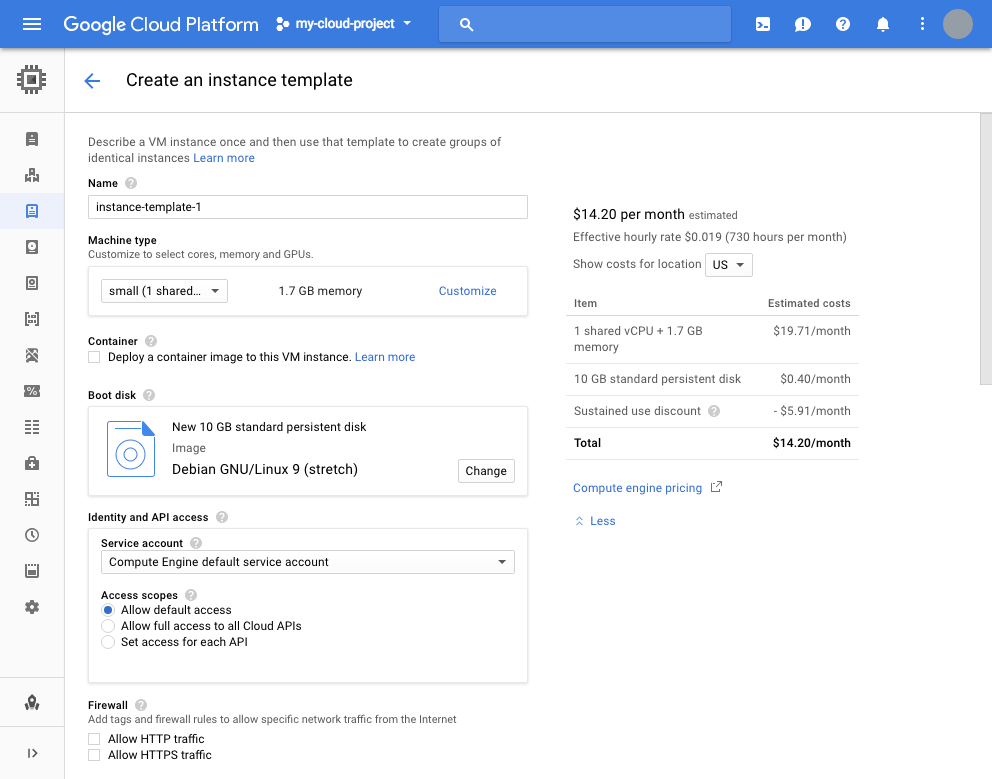Check Allow HTTP traffic
Viewport: 992px width, 779px height.
tap(94, 738)
